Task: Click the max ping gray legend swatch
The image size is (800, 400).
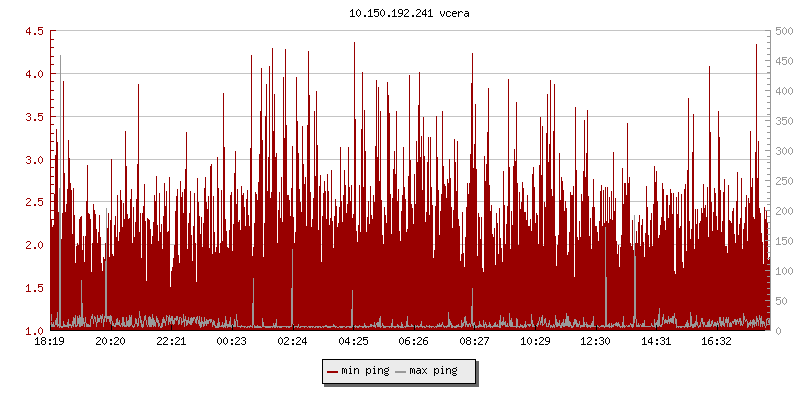Action: pos(401,371)
